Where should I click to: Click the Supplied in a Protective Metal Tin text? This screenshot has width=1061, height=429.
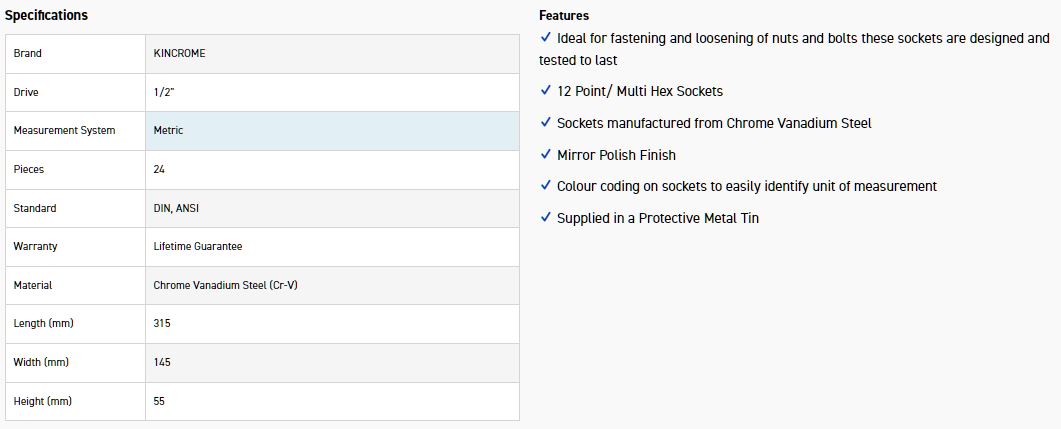(x=658, y=218)
